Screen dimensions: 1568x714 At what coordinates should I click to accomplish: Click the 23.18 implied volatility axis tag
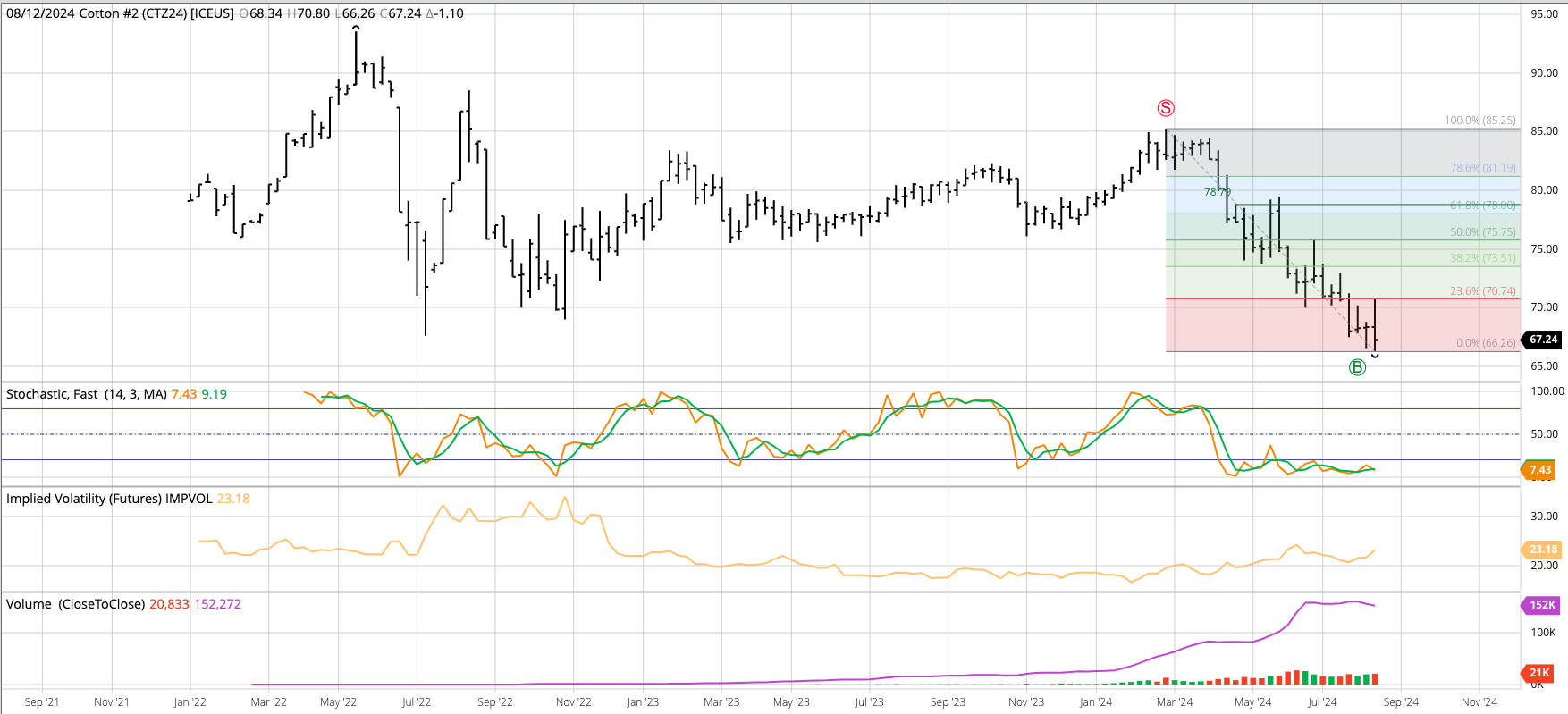pos(1542,550)
